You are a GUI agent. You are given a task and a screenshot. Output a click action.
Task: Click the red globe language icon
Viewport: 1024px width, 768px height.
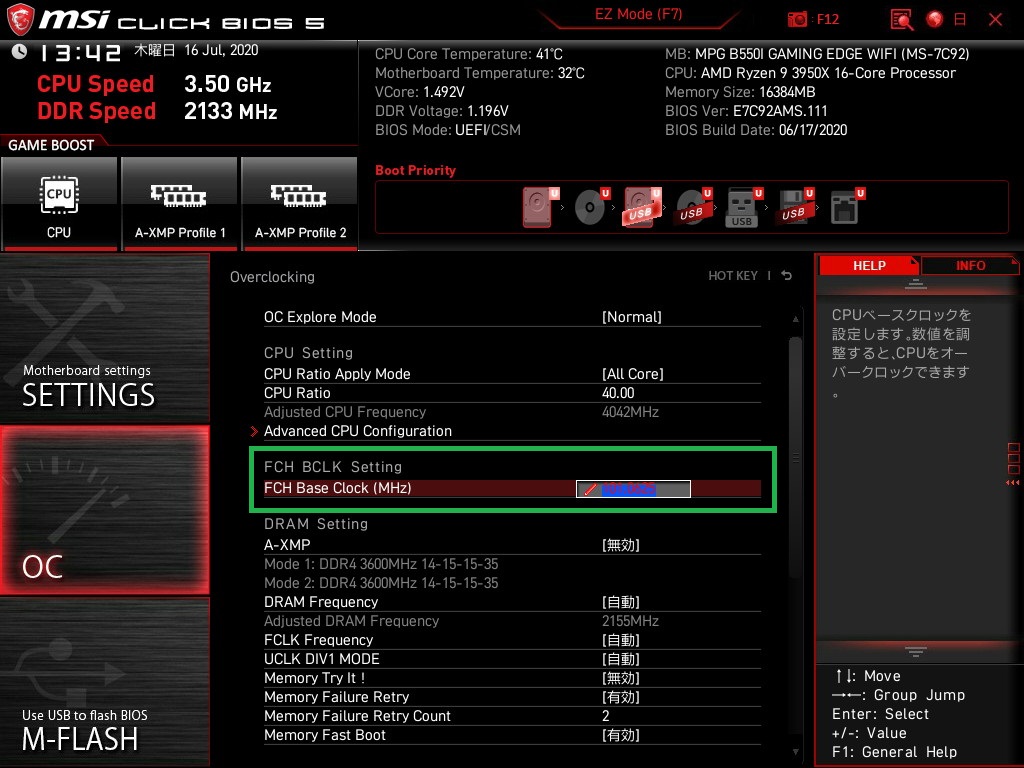pyautogui.click(x=935, y=19)
